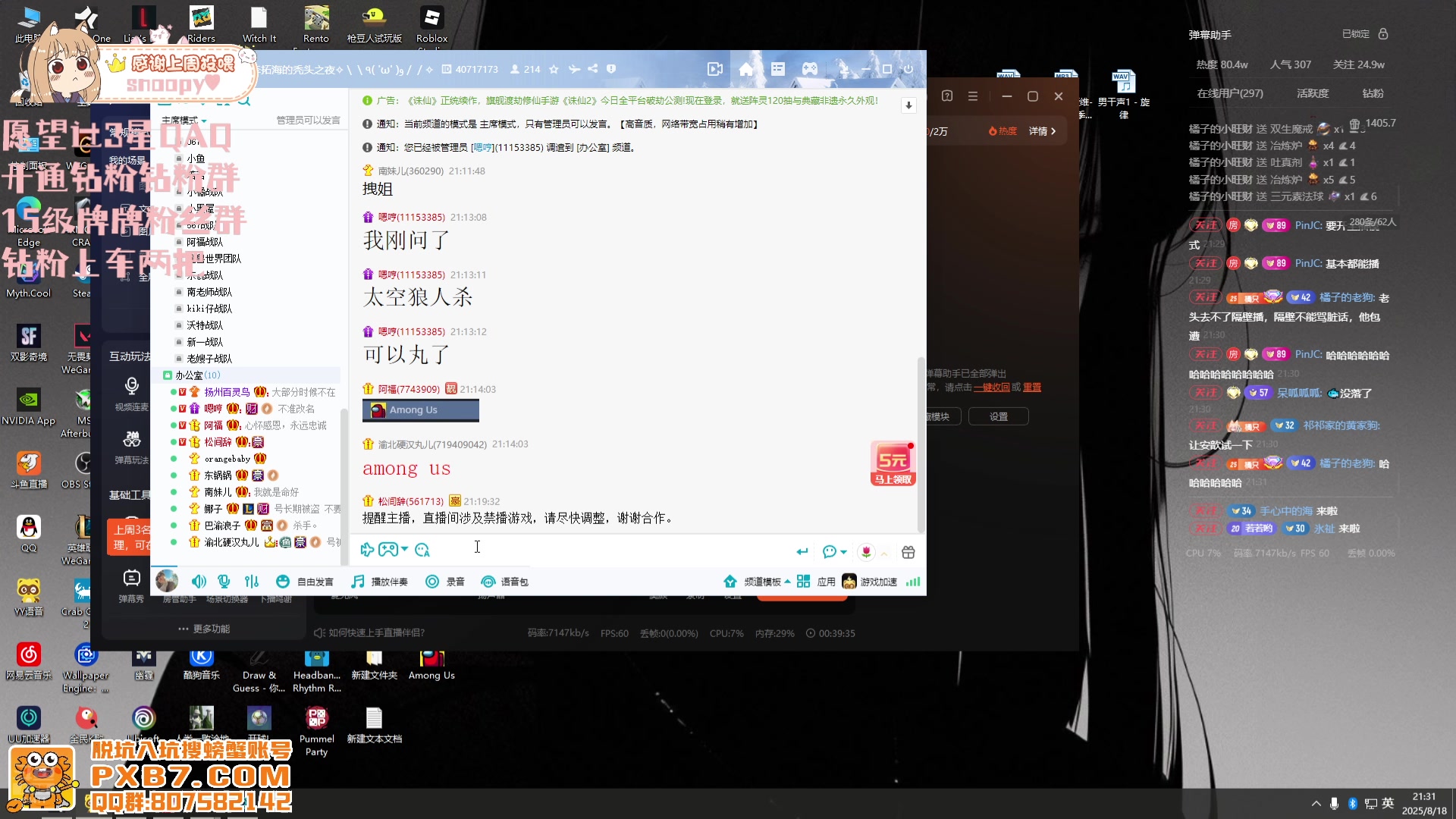The image size is (1456, 819).
Task: Expand the up chevron beside flower icon
Action: (884, 553)
